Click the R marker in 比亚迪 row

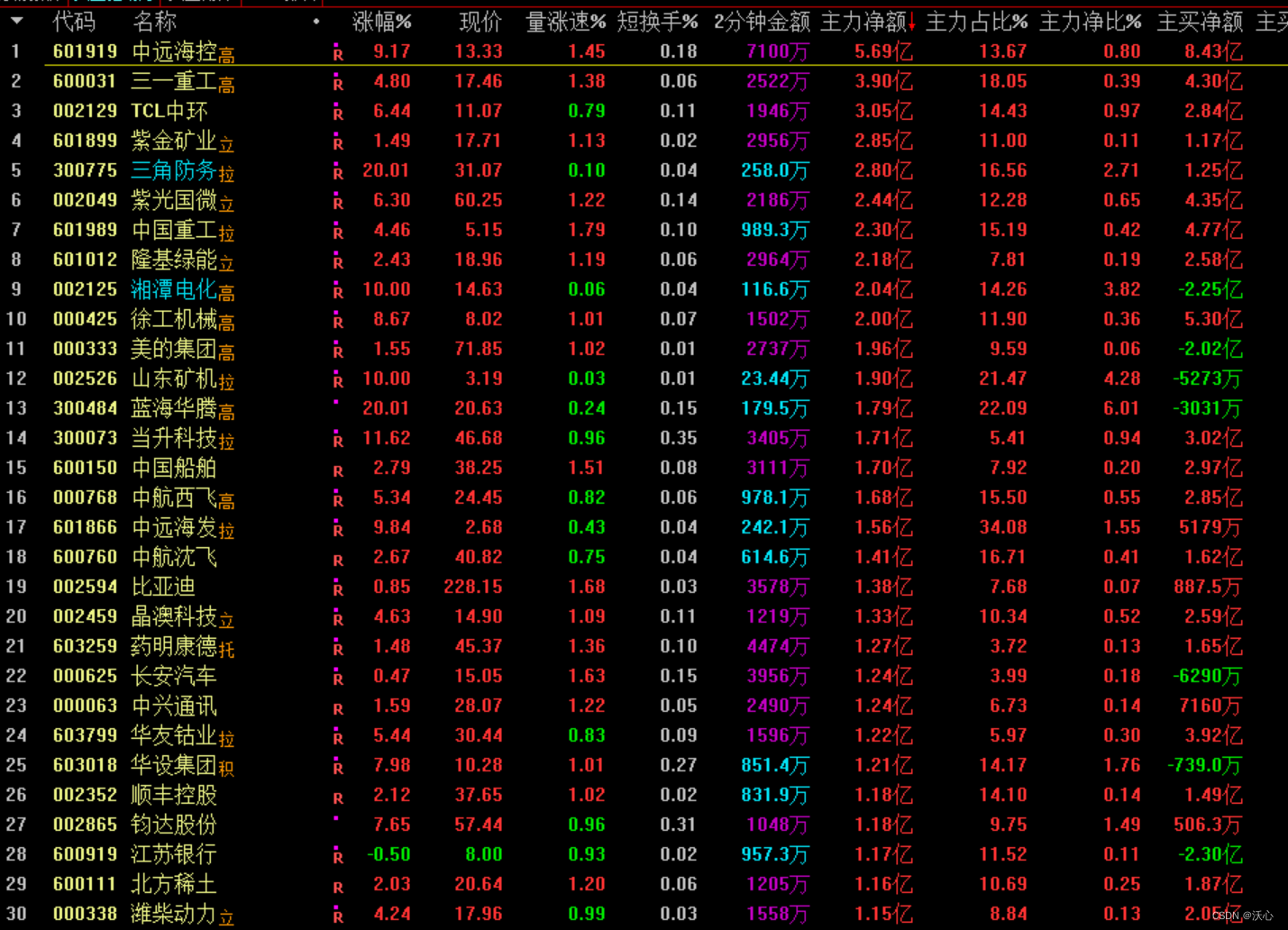pyautogui.click(x=338, y=588)
